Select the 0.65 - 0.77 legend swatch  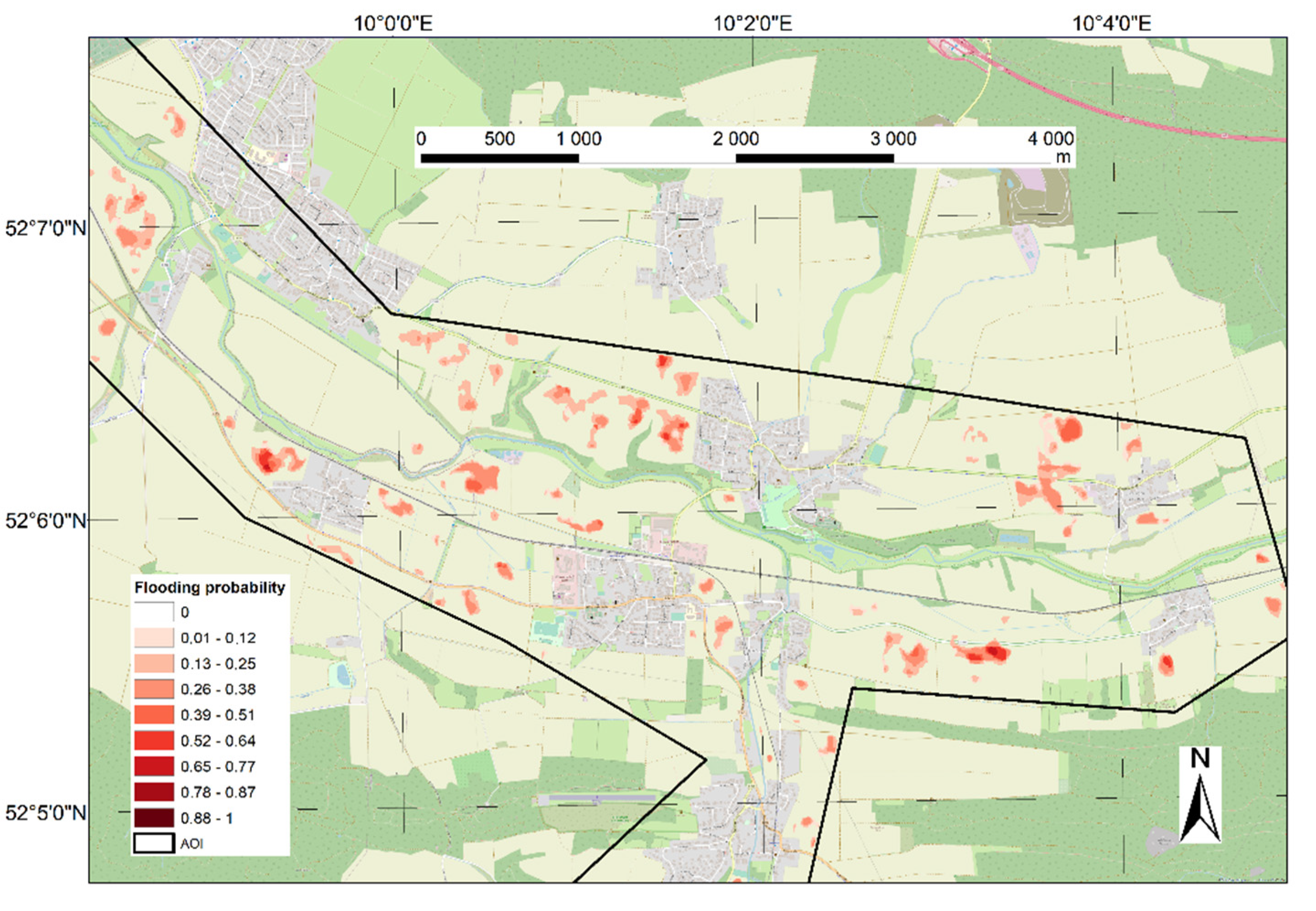click(154, 766)
